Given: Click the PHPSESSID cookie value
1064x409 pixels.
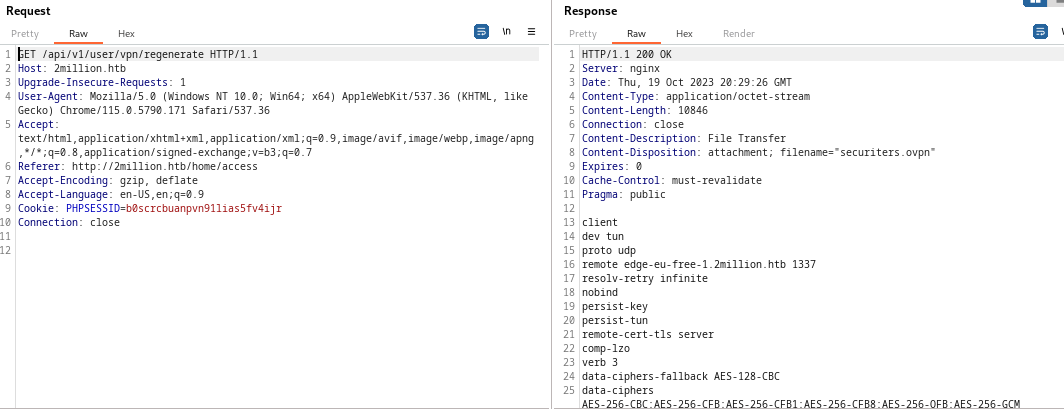Looking at the screenshot, I should coord(203,208).
